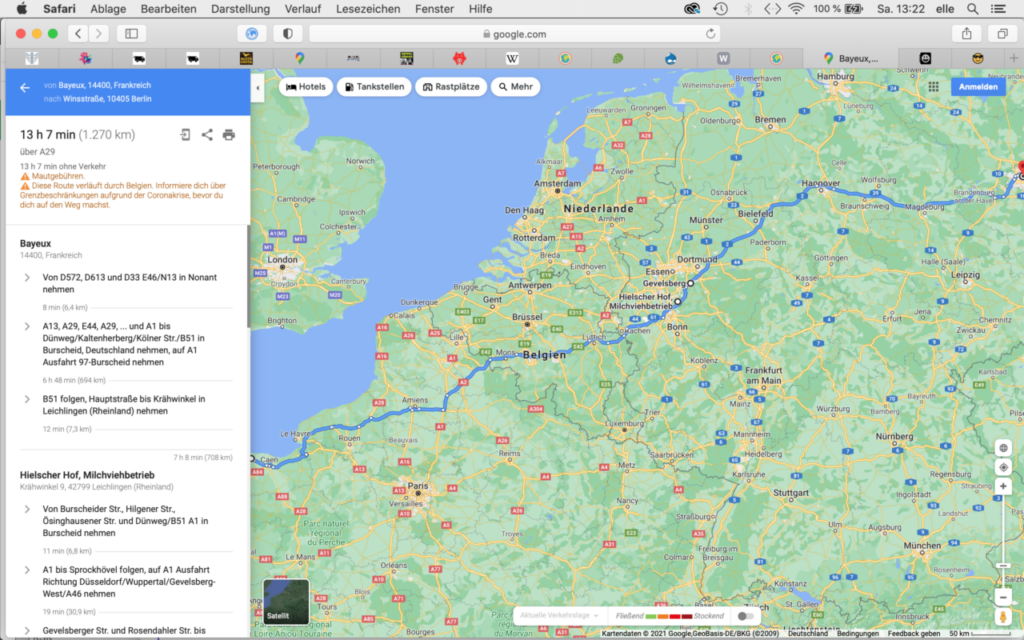1024x640 pixels.
Task: Open the Ablage menu
Action: [x=108, y=8]
